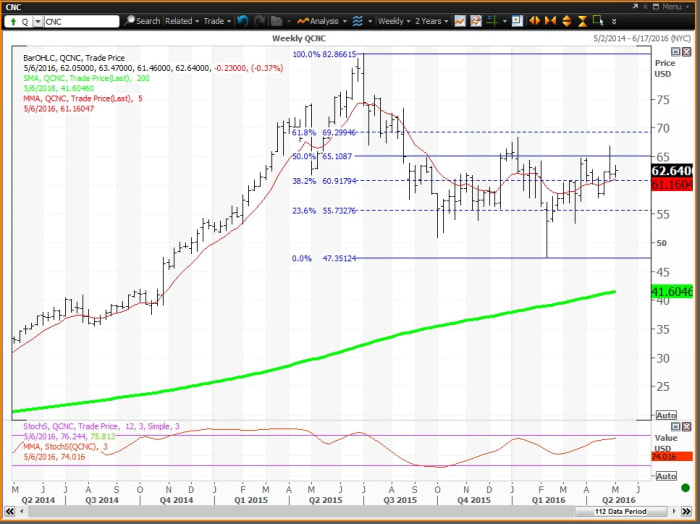Open the dropdown beside the Q symbol type
The width and height of the screenshot is (700, 524).
click(x=38, y=21)
